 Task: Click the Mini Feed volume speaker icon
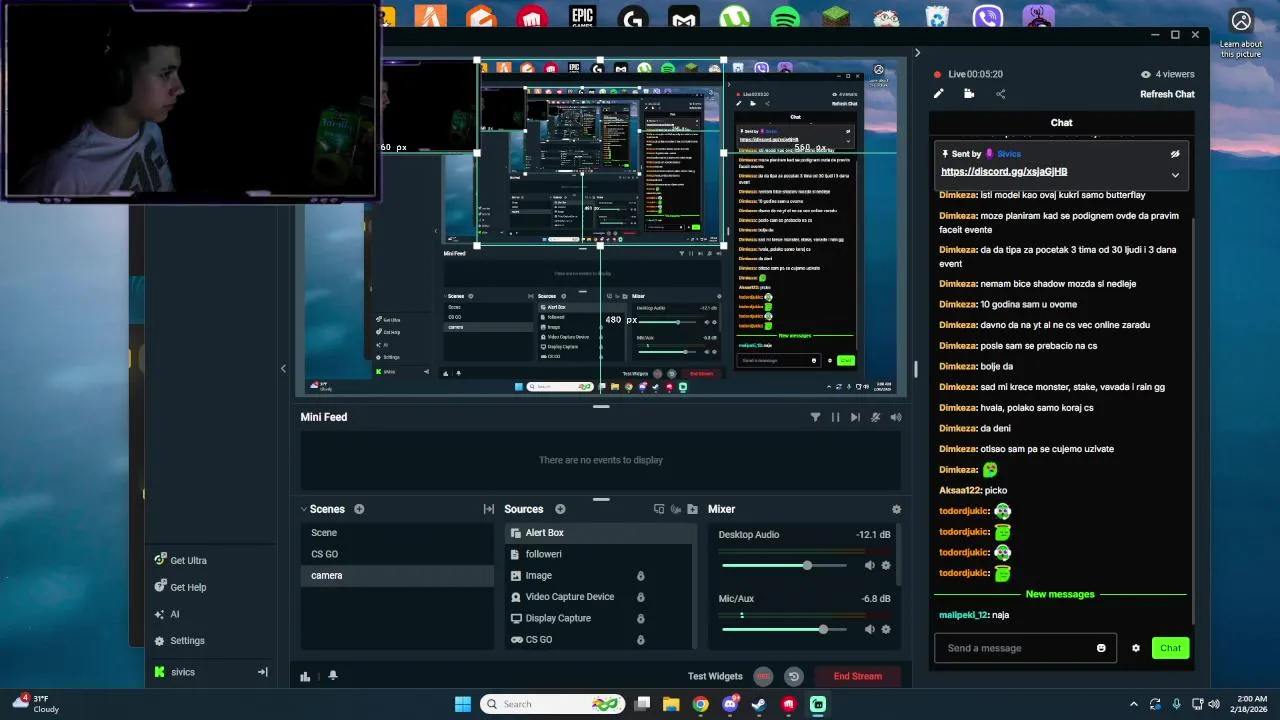896,417
